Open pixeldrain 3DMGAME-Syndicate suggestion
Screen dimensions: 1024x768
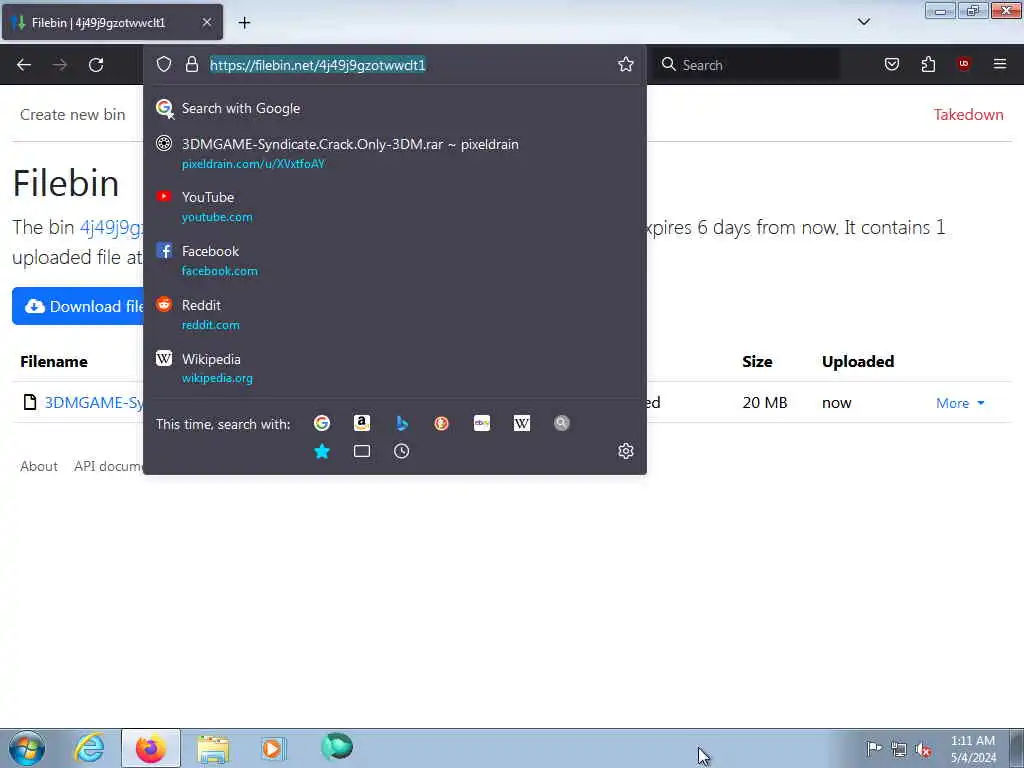394,153
